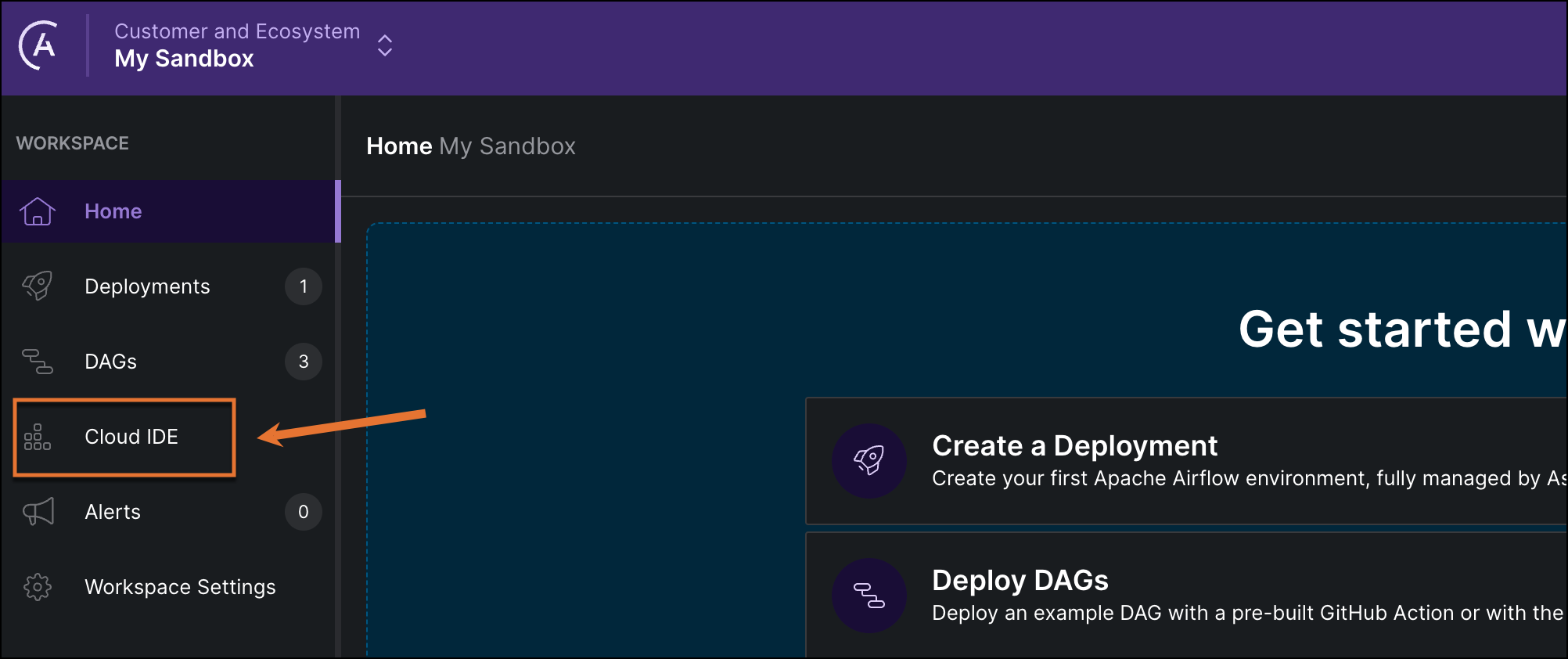Image resolution: width=1568 pixels, height=659 pixels.
Task: Click the Alerts megaphone icon
Action: pyautogui.click(x=38, y=511)
